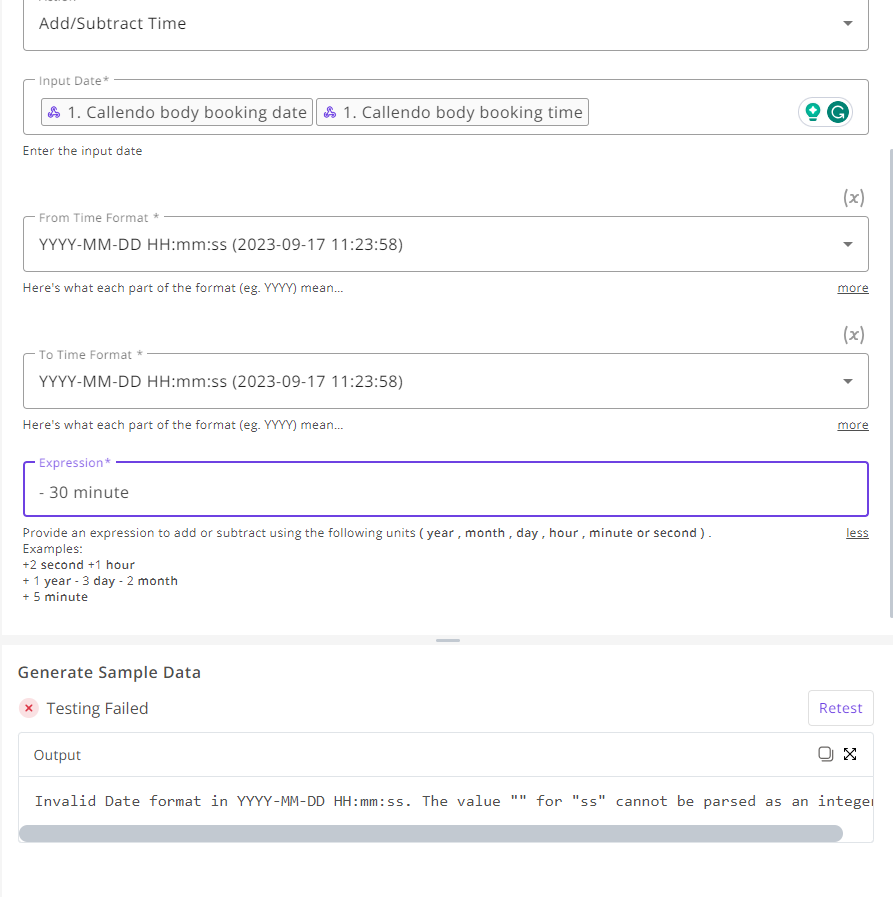Viewport: 893px width, 897px height.
Task: Click the '+ 5 minute' example text
Action: tap(55, 597)
